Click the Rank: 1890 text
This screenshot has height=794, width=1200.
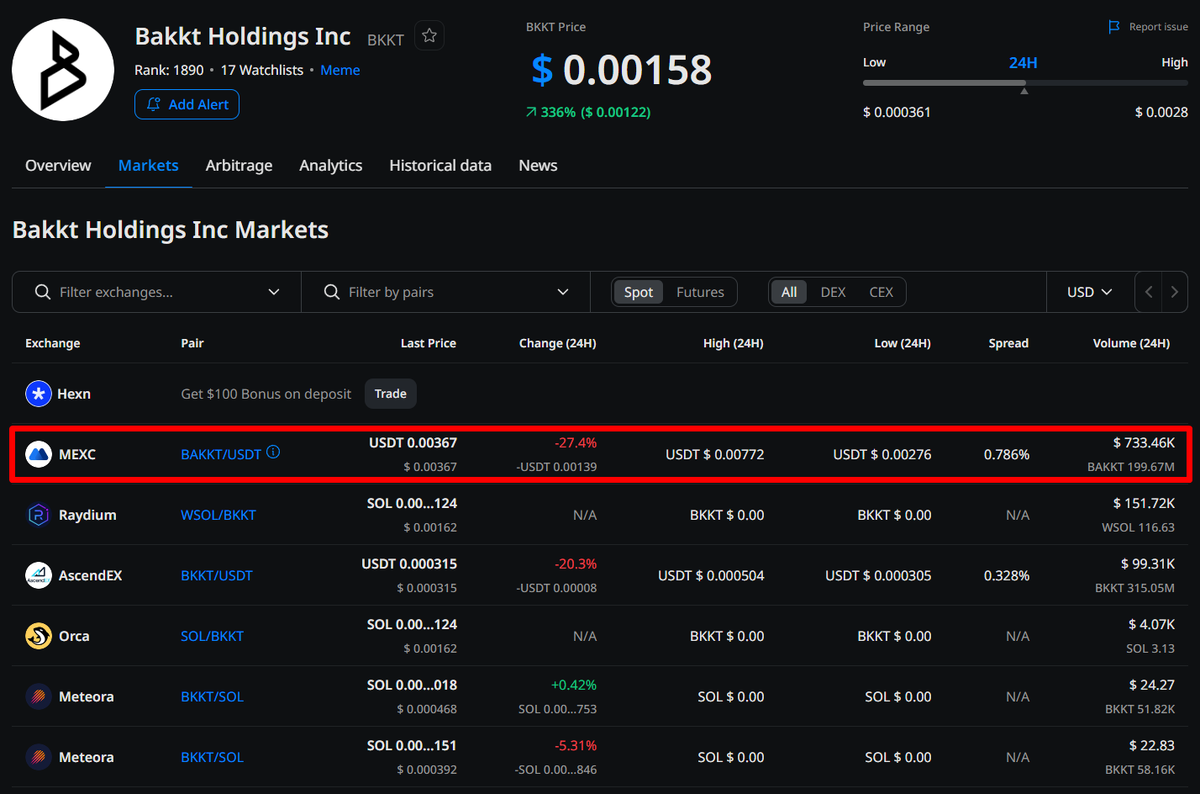click(x=169, y=70)
